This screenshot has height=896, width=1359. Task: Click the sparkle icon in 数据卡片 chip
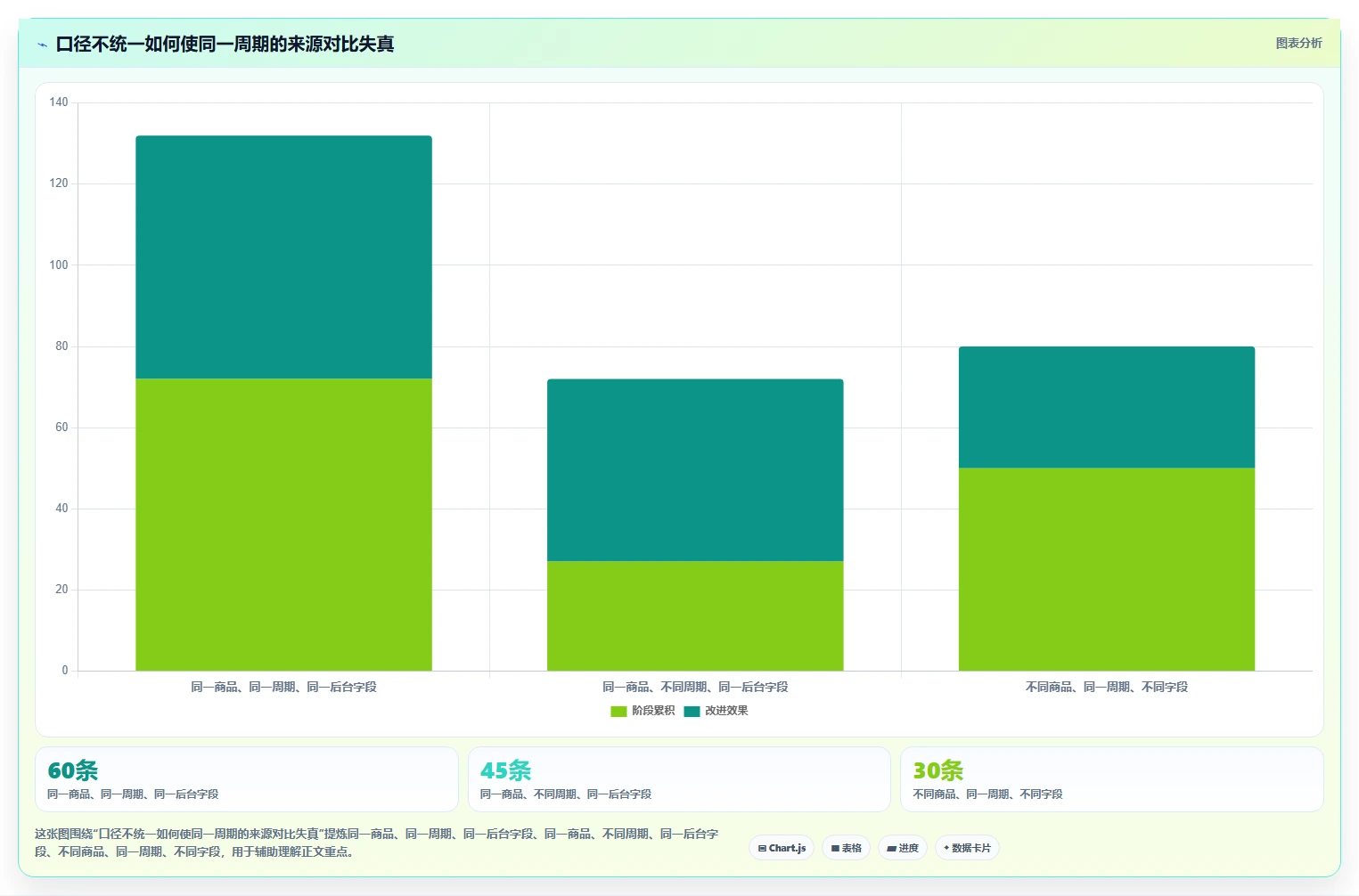point(946,848)
